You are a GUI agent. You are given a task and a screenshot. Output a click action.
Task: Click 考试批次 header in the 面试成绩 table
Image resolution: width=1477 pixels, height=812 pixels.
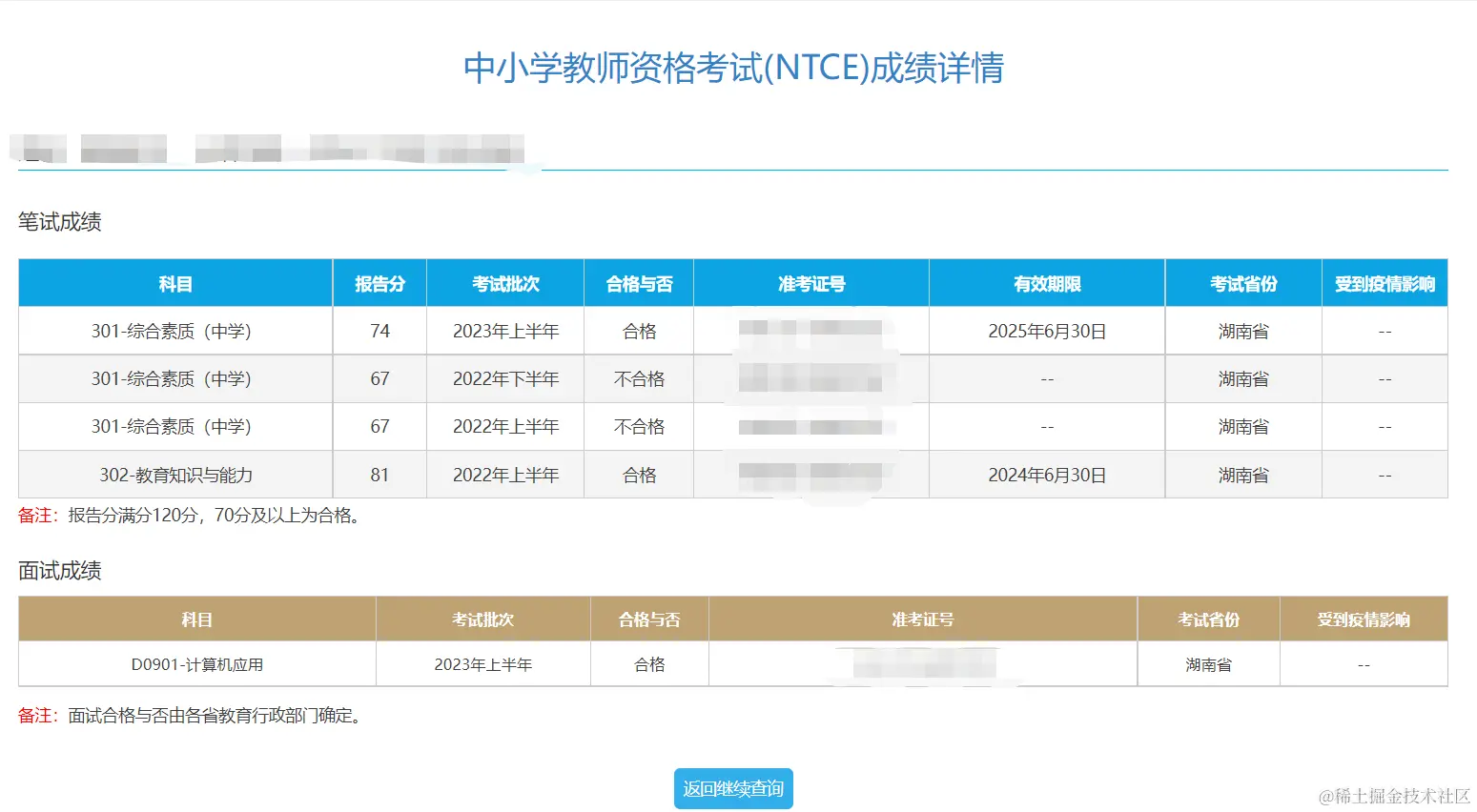(483, 619)
